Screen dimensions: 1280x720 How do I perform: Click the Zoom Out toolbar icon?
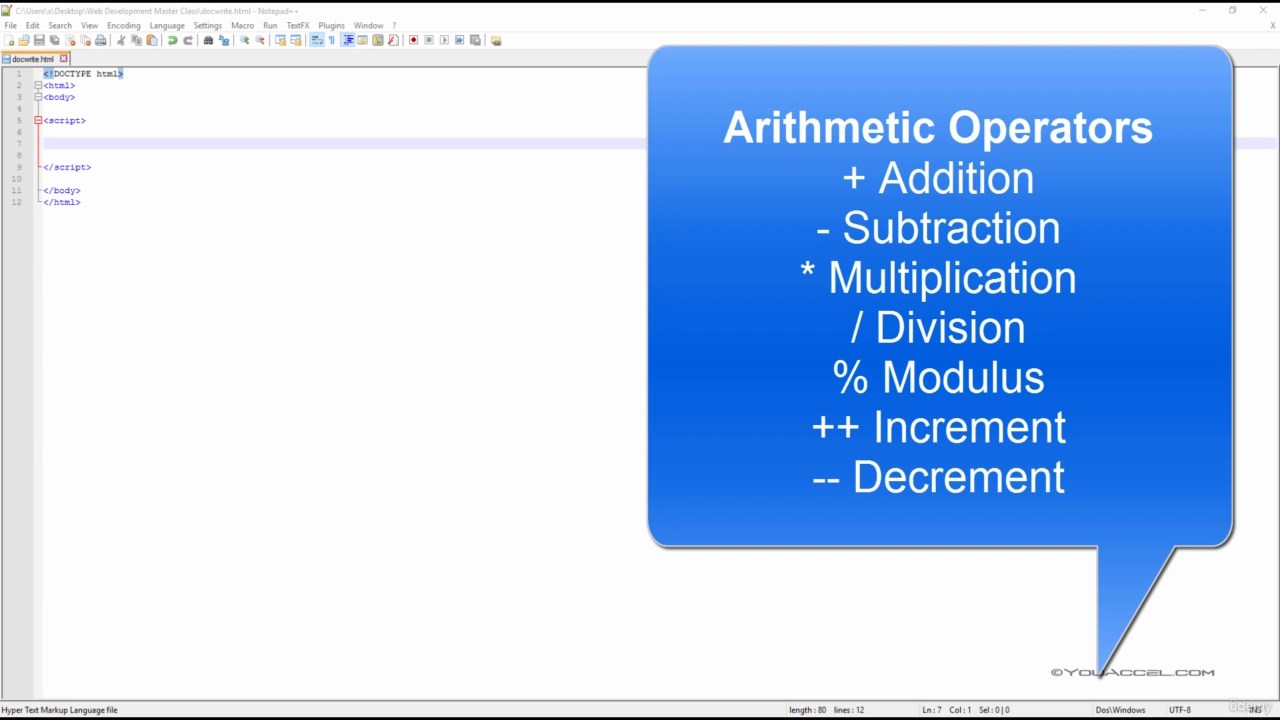pos(259,40)
